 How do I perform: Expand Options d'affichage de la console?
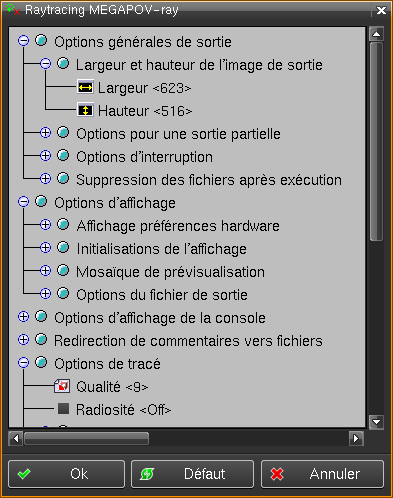tap(23, 317)
